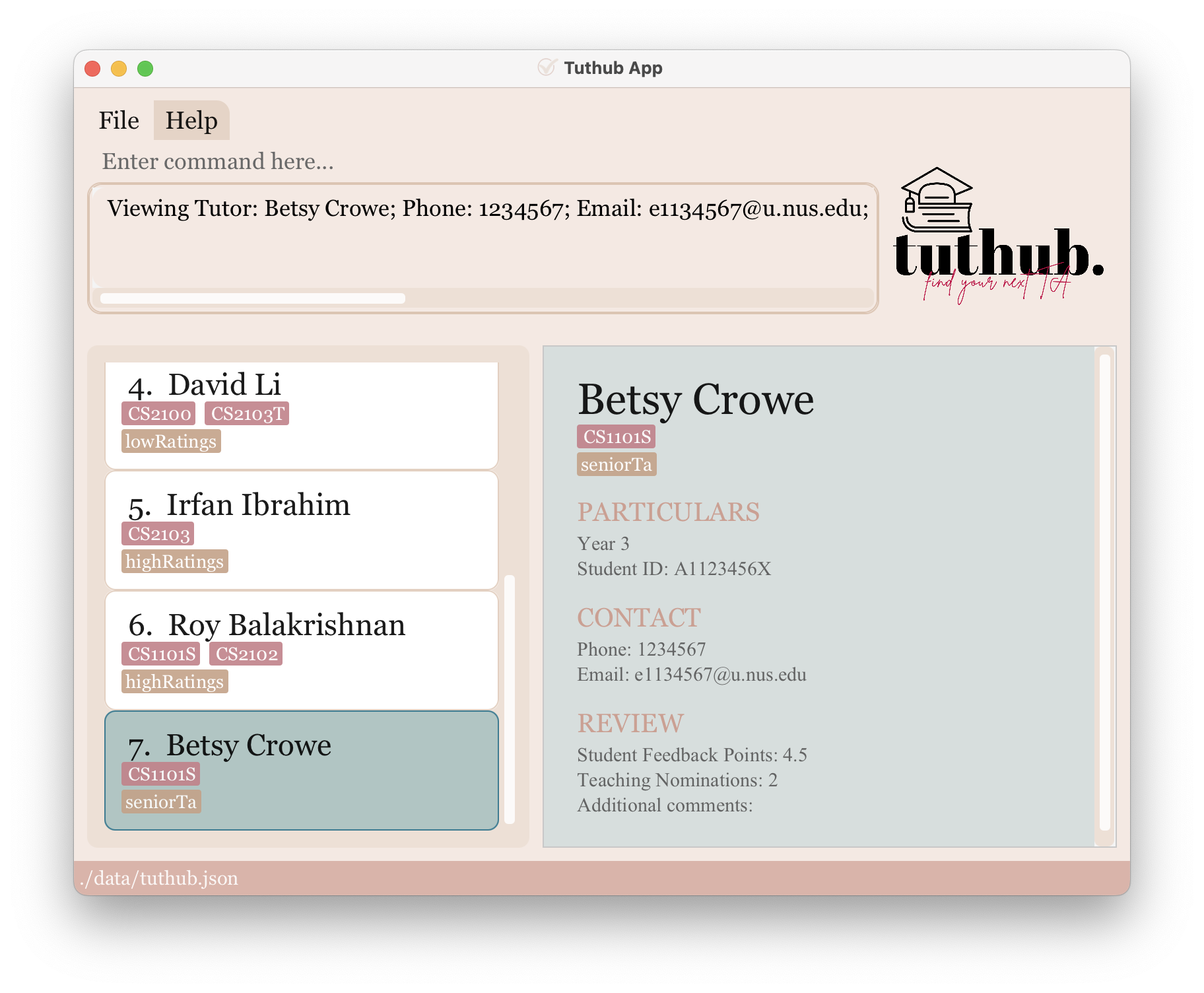Click the Additional comments label
The height and width of the screenshot is (993, 1204).
[x=665, y=805]
